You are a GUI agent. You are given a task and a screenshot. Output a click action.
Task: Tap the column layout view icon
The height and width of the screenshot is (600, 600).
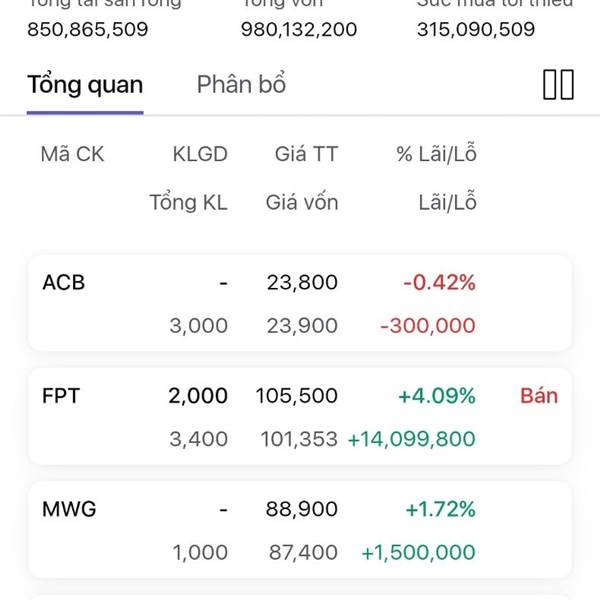click(558, 85)
